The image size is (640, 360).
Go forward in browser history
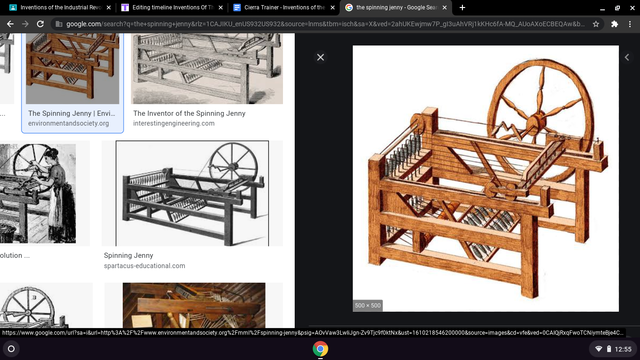(25, 24)
